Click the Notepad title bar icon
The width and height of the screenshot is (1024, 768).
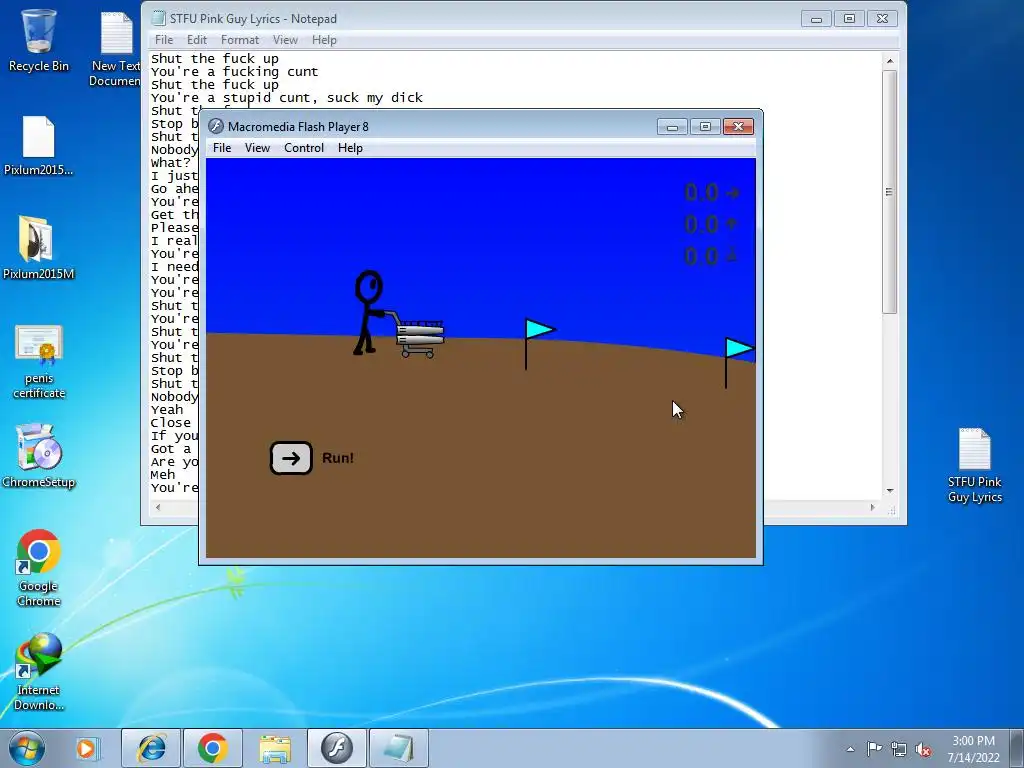(x=158, y=18)
